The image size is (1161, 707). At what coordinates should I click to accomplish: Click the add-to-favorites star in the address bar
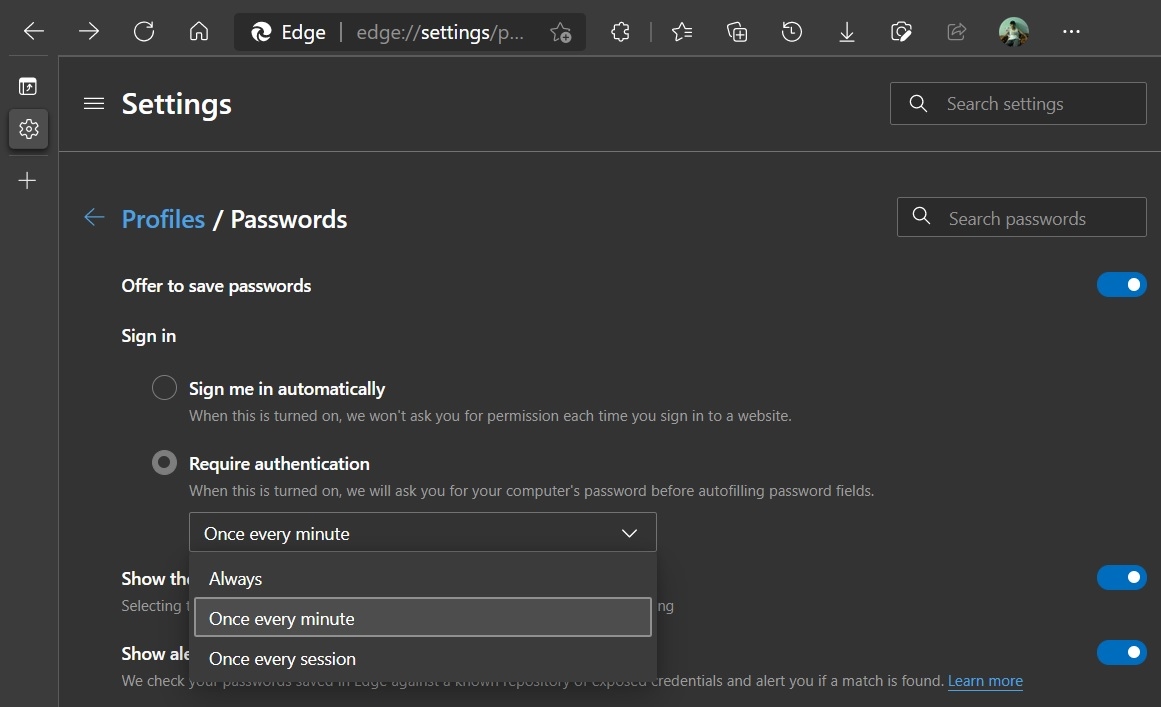560,31
